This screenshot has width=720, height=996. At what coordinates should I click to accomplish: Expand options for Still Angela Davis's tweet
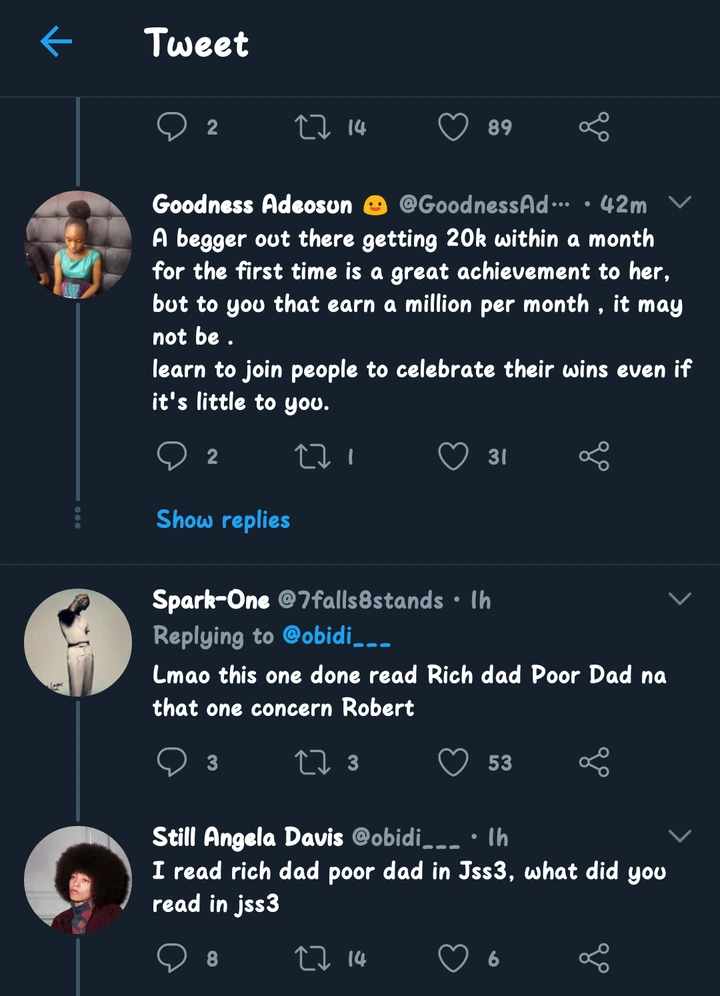[680, 835]
